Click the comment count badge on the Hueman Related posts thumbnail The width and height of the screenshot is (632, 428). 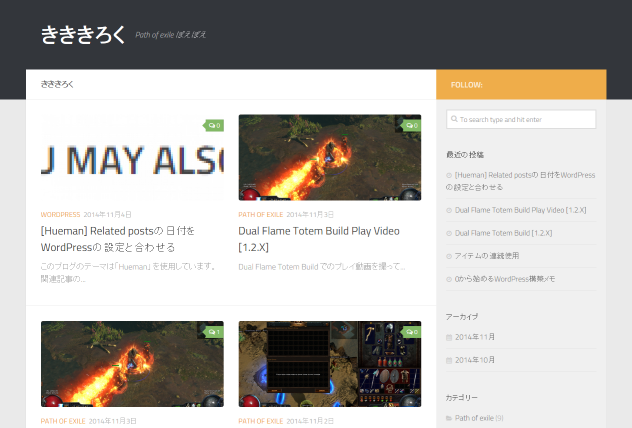pyautogui.click(x=214, y=125)
